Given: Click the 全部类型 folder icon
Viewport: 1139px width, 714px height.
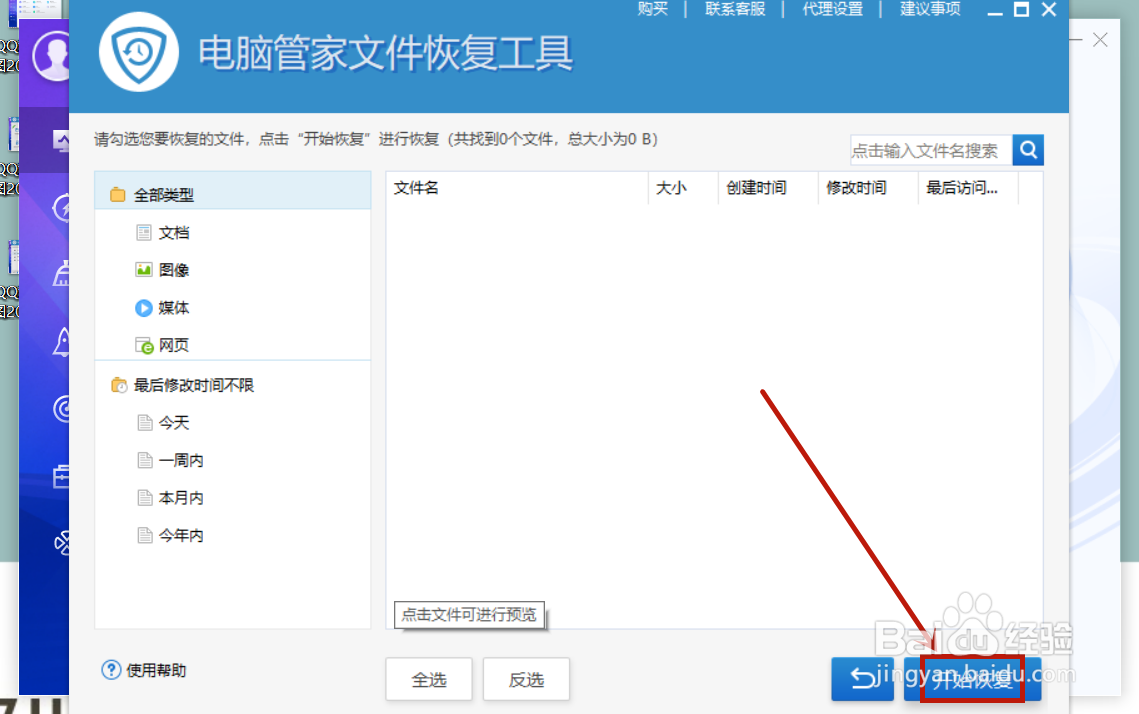Looking at the screenshot, I should coord(118,195).
